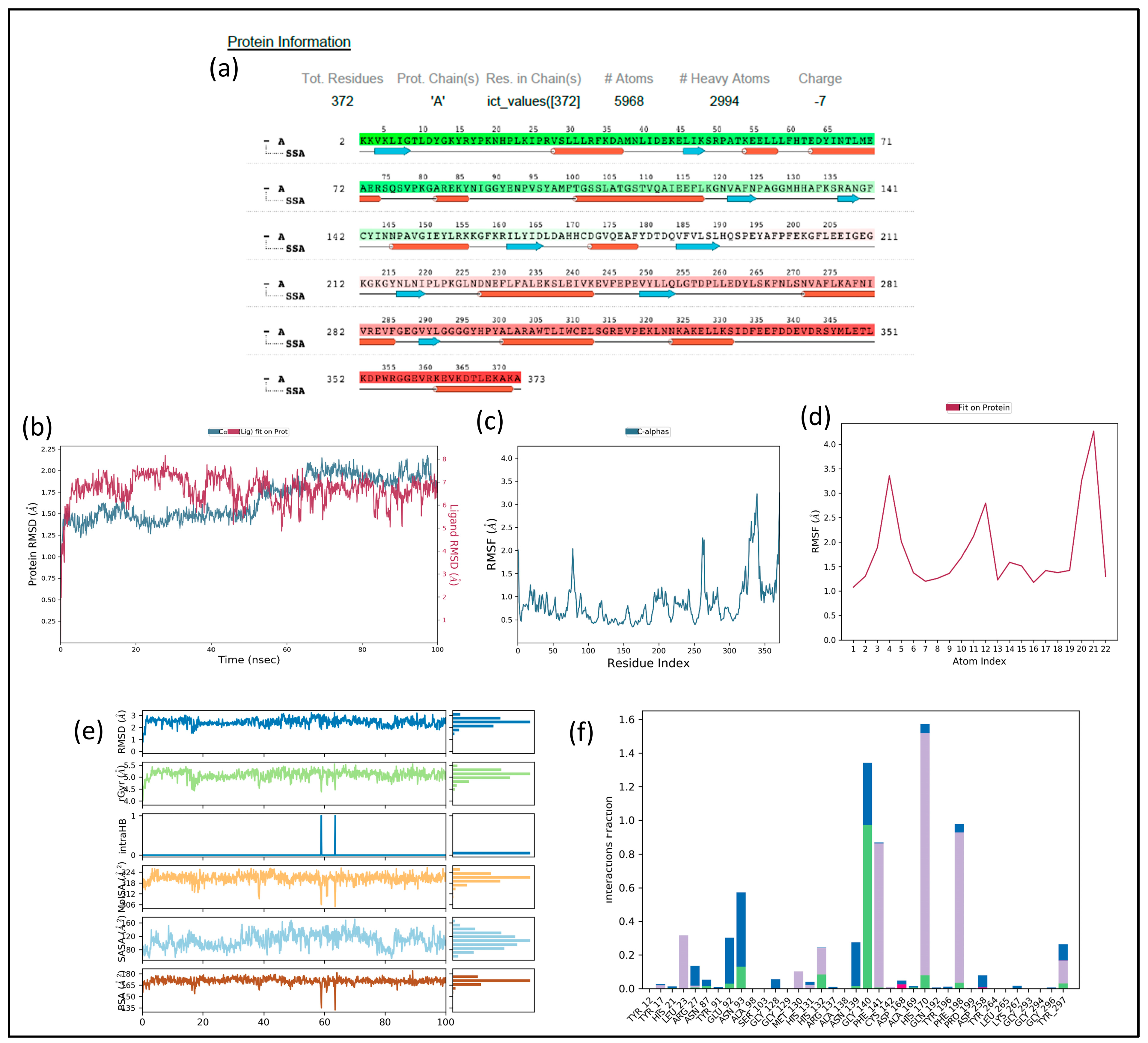Click the heavy atom count 2994

(x=724, y=101)
